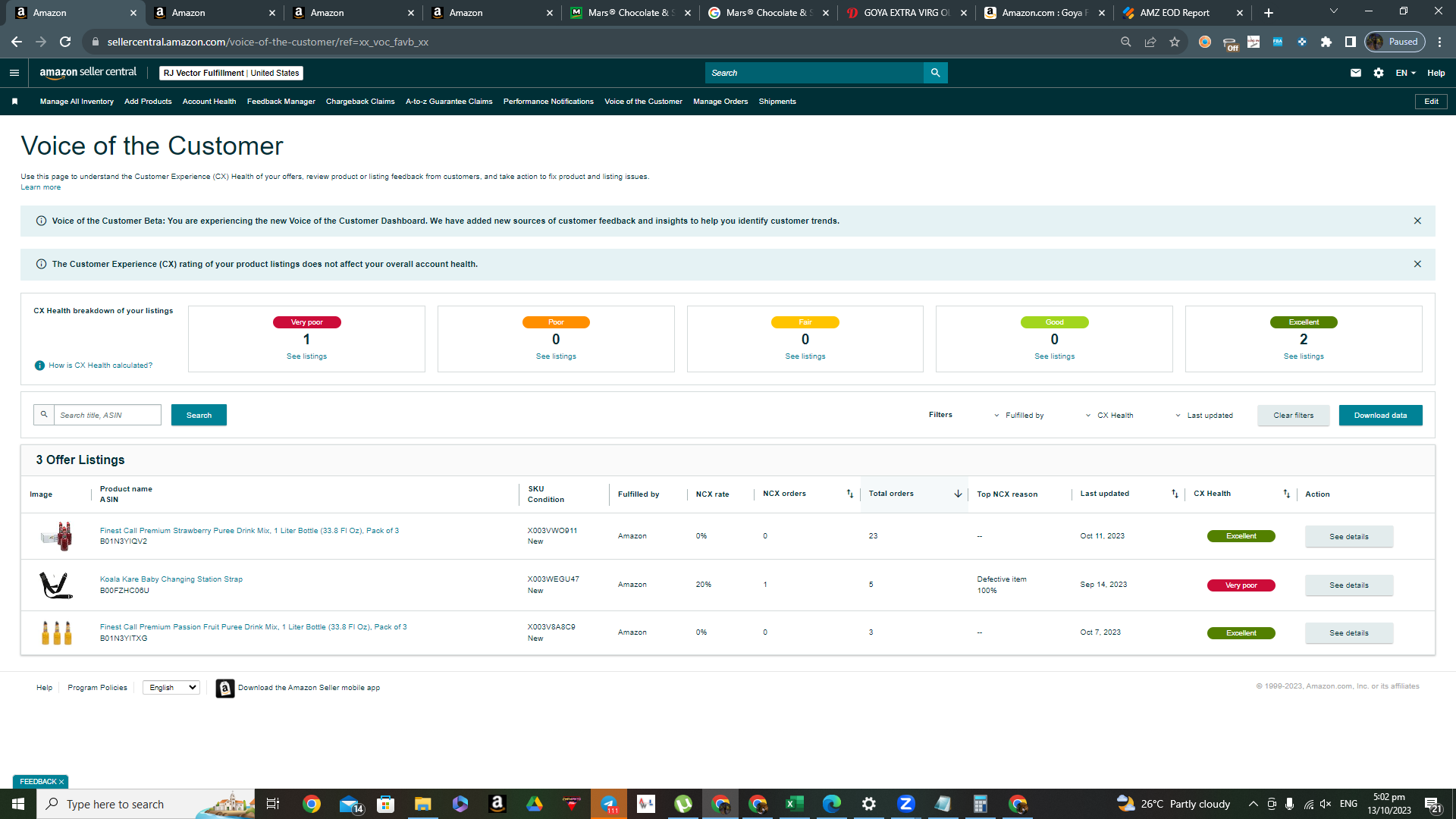This screenshot has width=1456, height=819.
Task: Click the Windows taskbar search box
Action: [144, 804]
